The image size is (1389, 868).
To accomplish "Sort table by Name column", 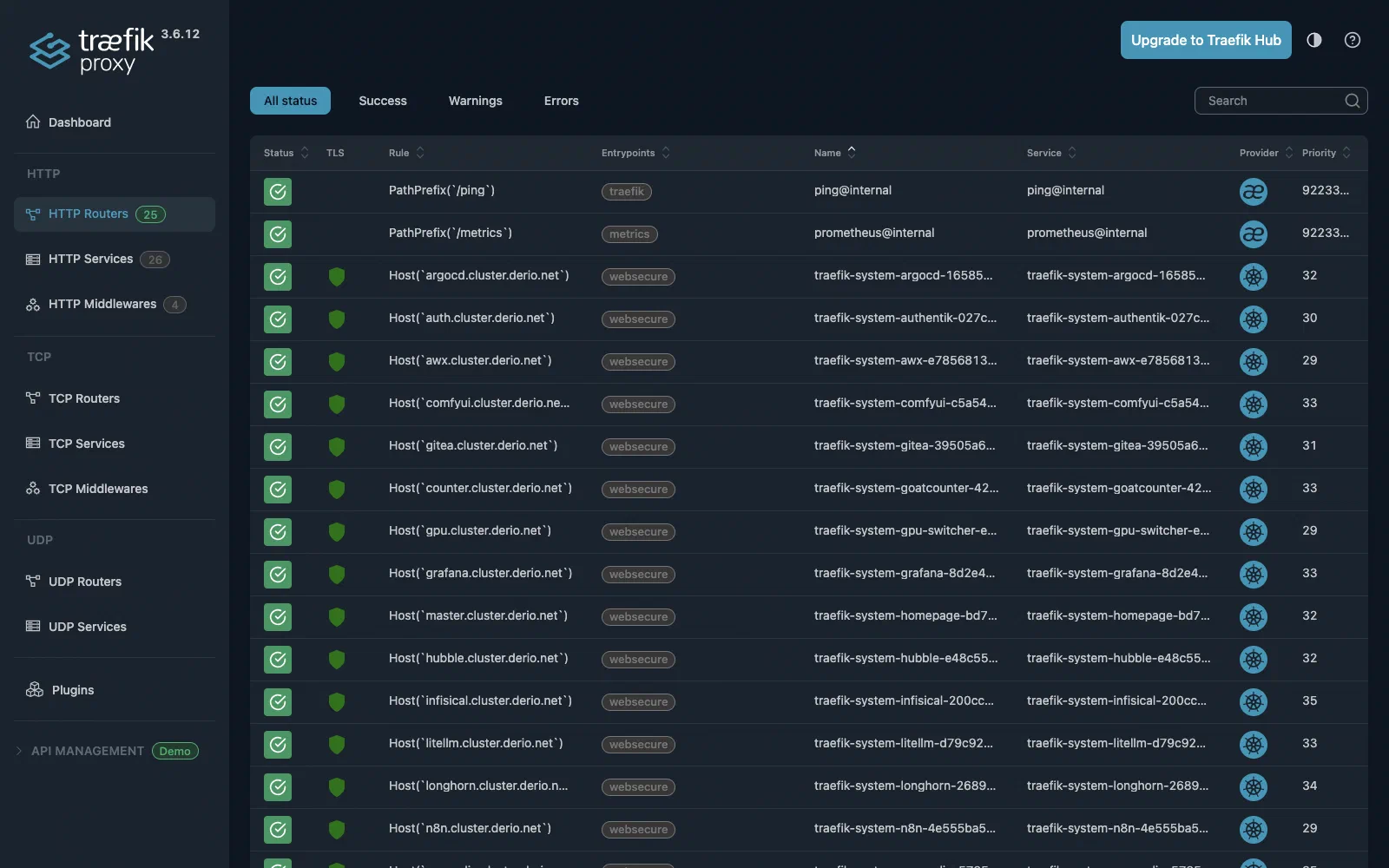I will 834,153.
